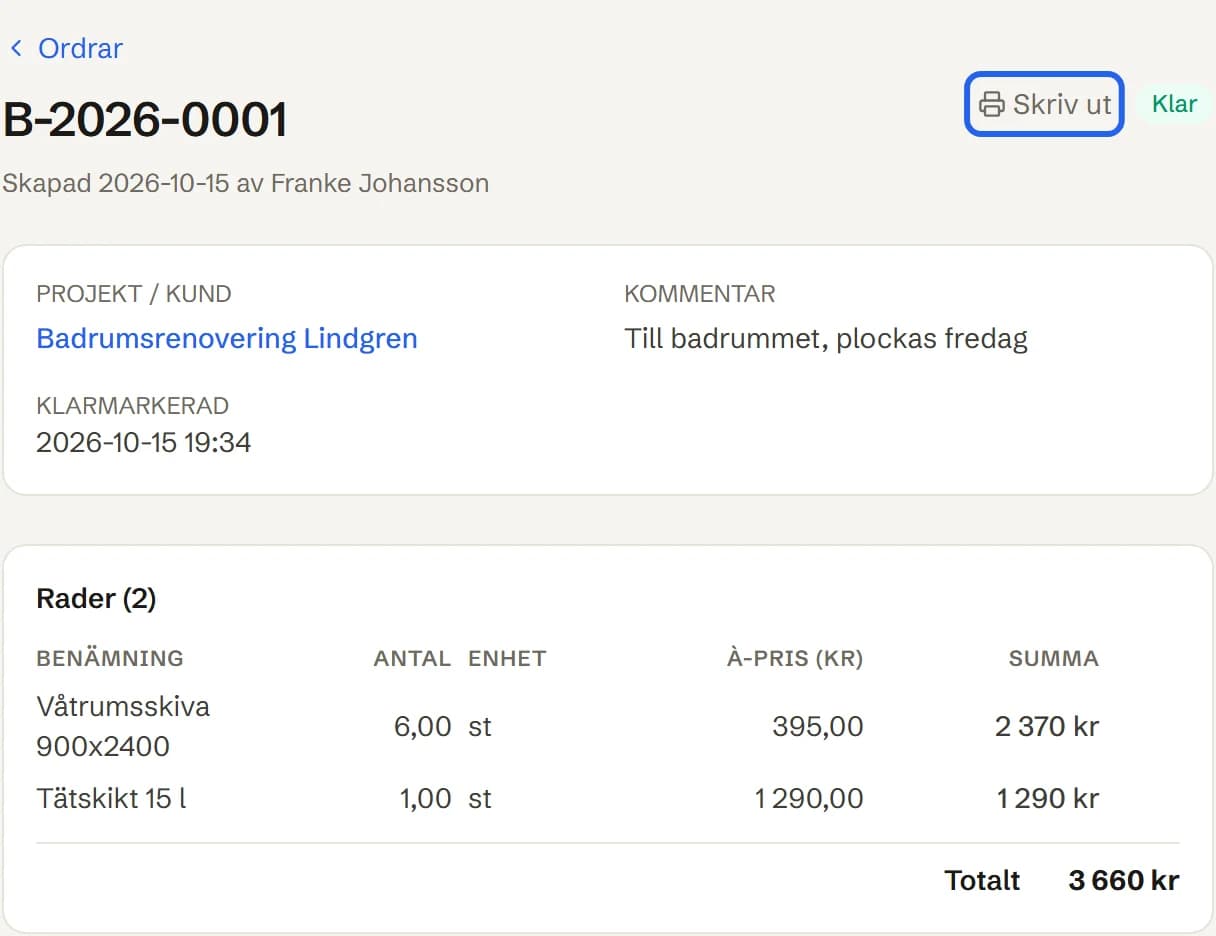This screenshot has height=936, width=1216.
Task: Click the À-PRIS (KR) column header
Action: [x=795, y=658]
